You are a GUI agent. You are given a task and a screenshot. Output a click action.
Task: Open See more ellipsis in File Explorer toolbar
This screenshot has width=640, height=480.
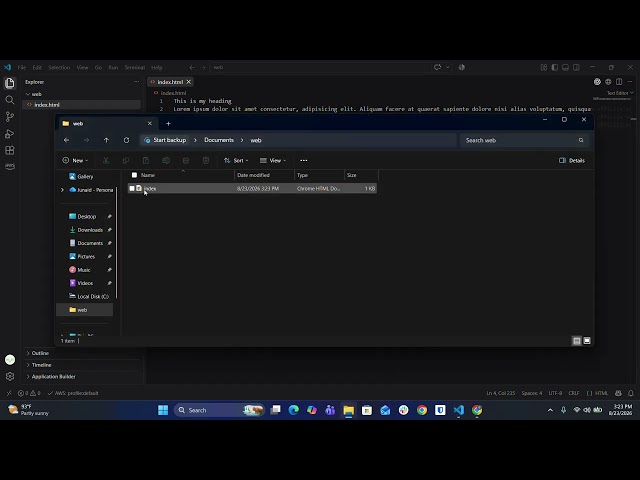304,160
